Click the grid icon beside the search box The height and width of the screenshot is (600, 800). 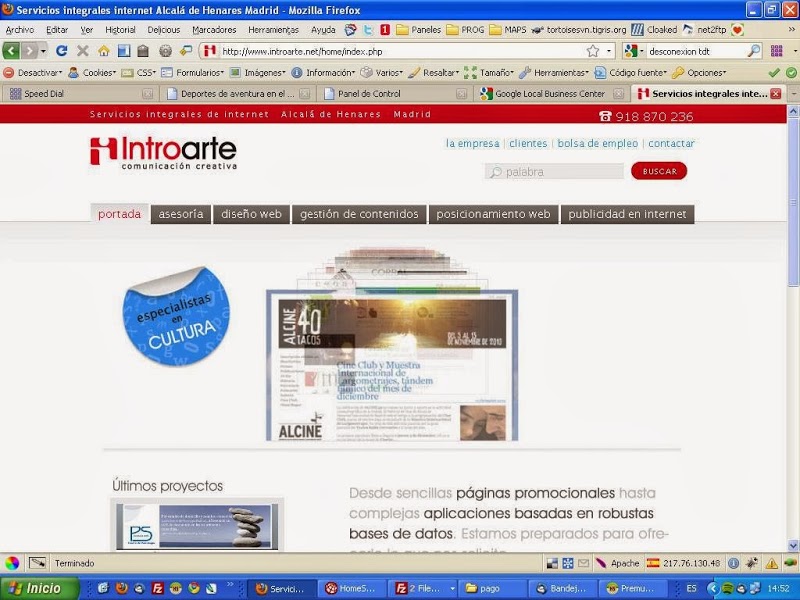pos(777,51)
